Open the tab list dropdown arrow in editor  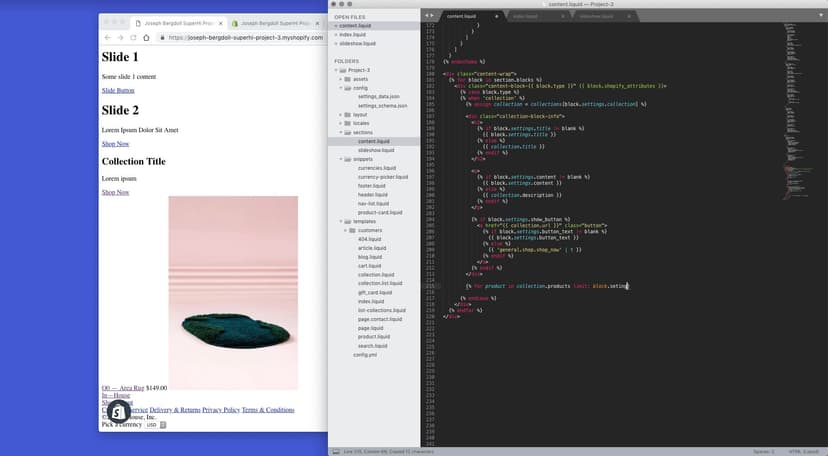coord(819,17)
